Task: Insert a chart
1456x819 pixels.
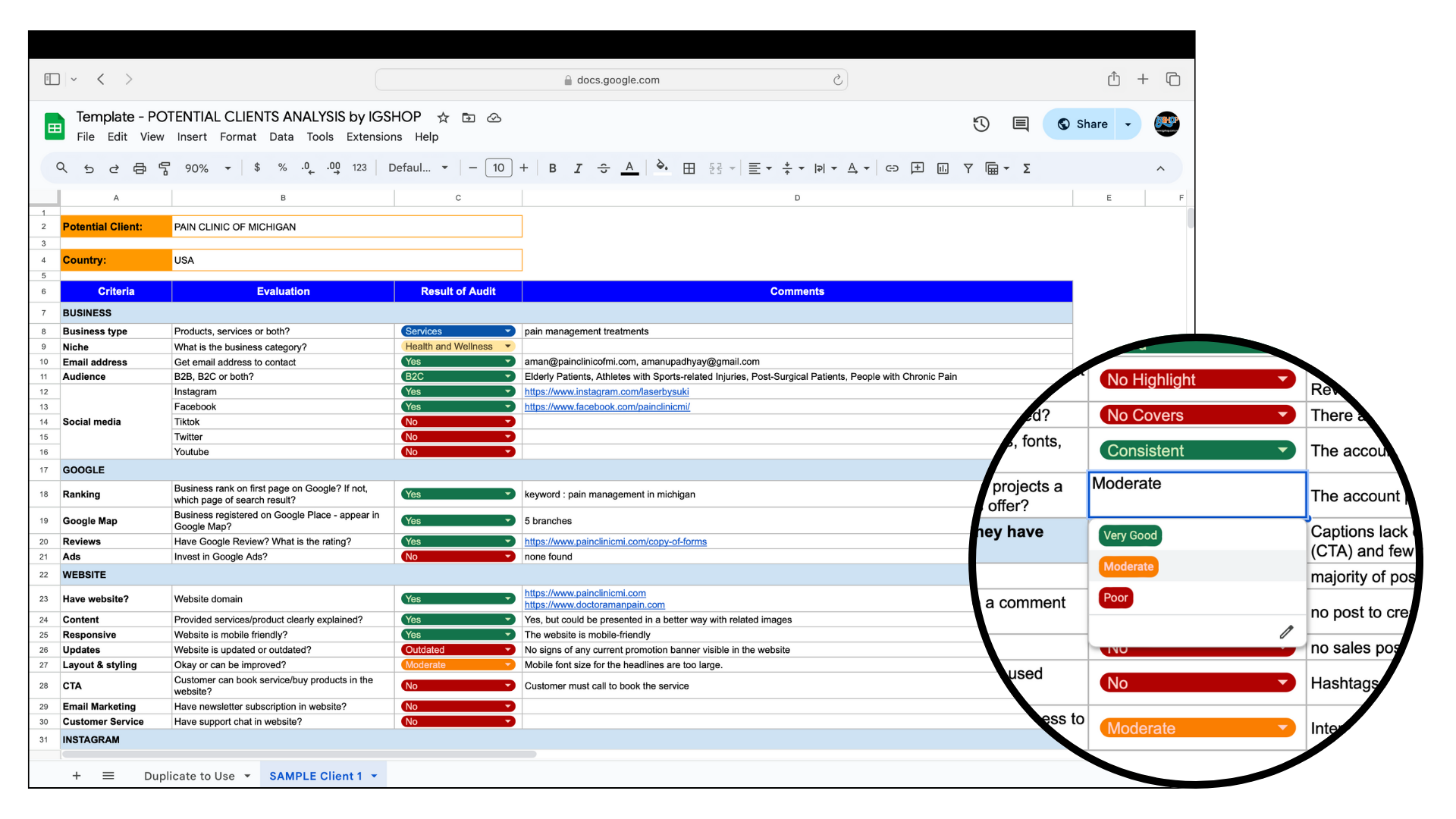Action: click(x=943, y=168)
